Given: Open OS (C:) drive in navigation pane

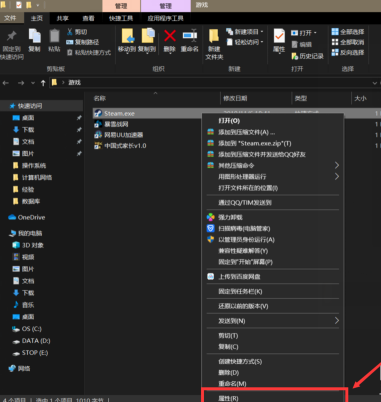Looking at the screenshot, I should click(27, 329).
